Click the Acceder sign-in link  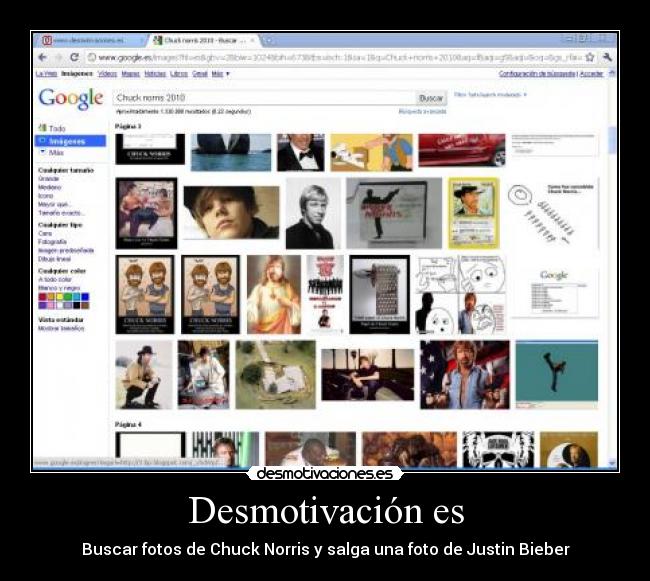tap(591, 73)
